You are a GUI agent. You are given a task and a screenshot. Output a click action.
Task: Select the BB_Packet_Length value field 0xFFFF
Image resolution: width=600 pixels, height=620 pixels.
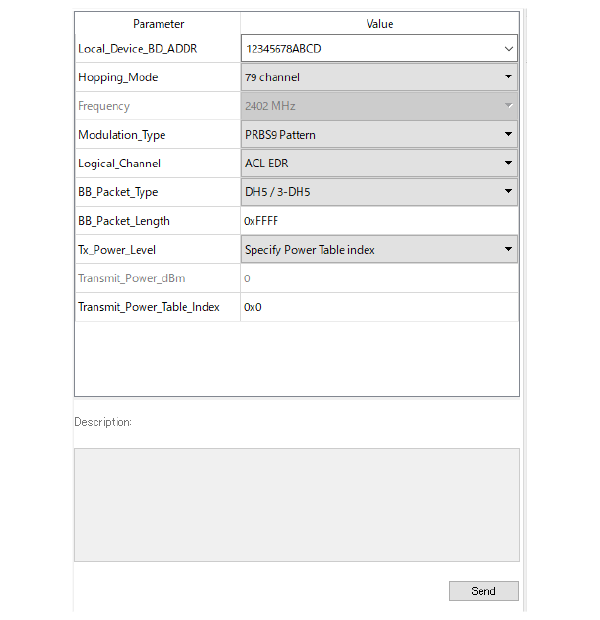point(379,221)
